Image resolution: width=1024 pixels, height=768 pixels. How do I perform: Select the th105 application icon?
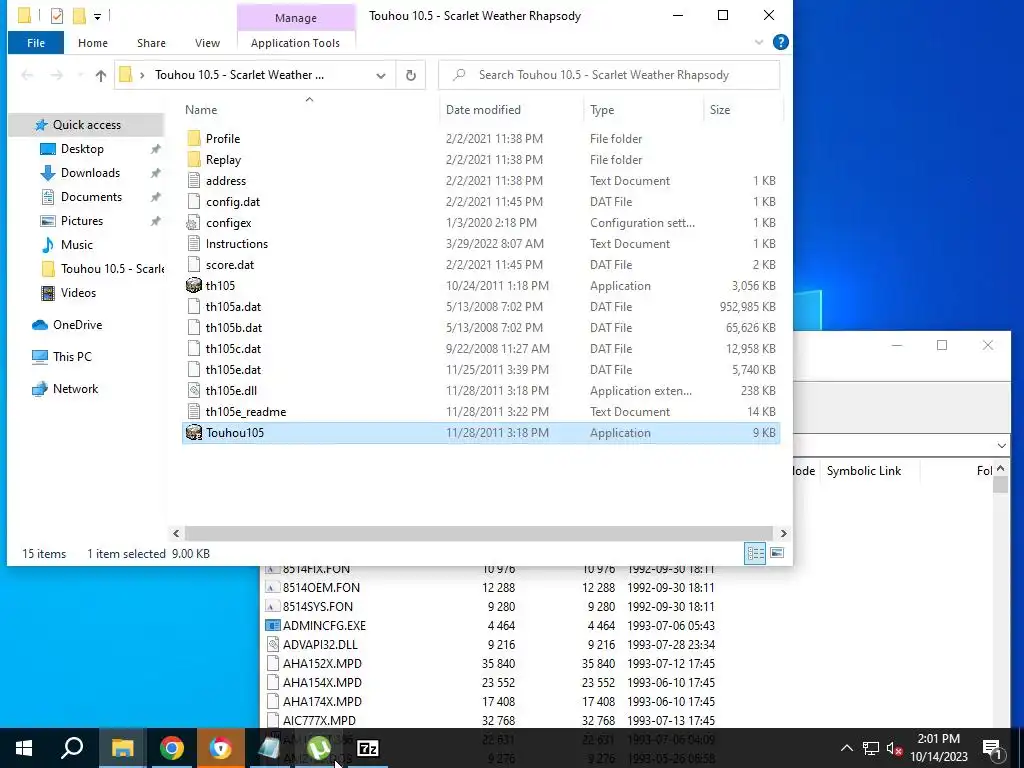pyautogui.click(x=193, y=285)
